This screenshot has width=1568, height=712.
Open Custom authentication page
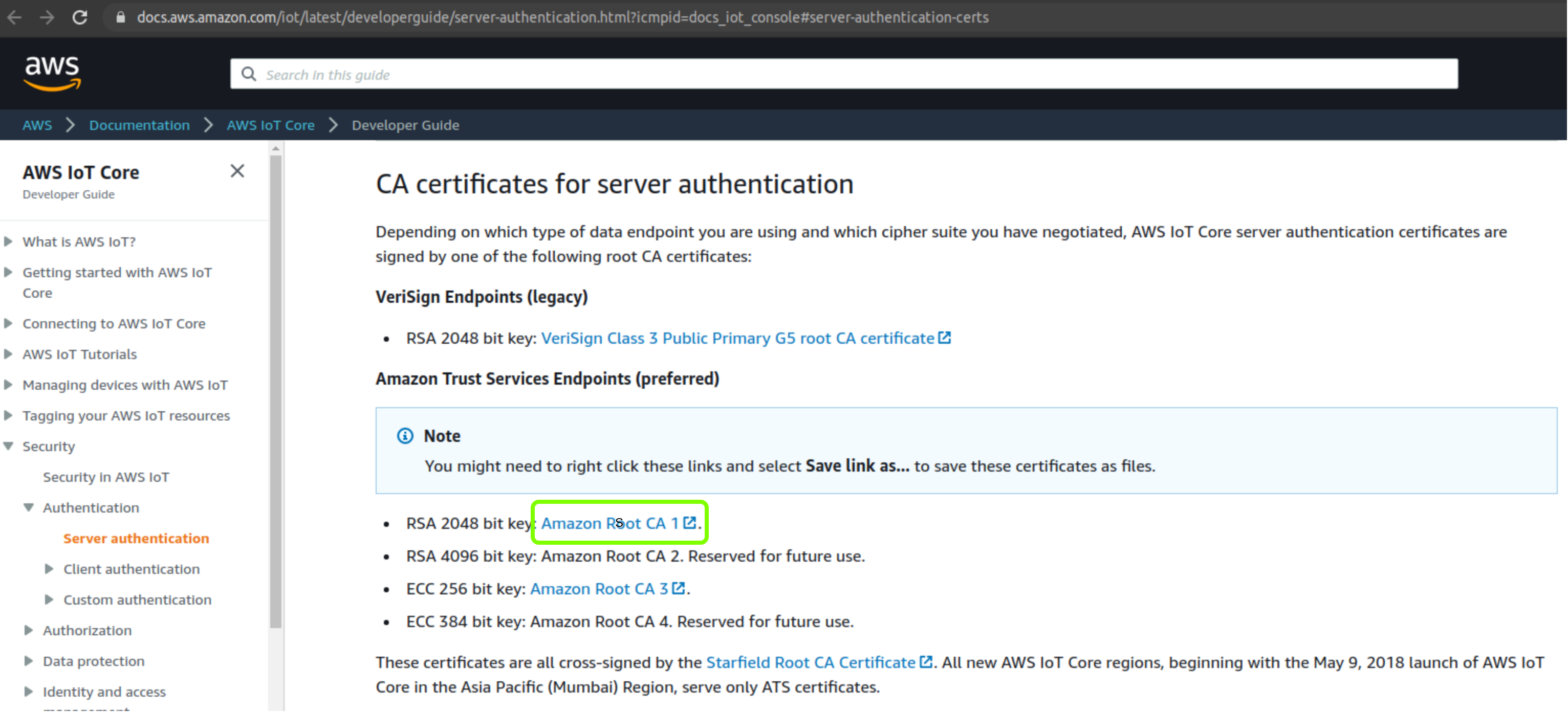(x=138, y=599)
